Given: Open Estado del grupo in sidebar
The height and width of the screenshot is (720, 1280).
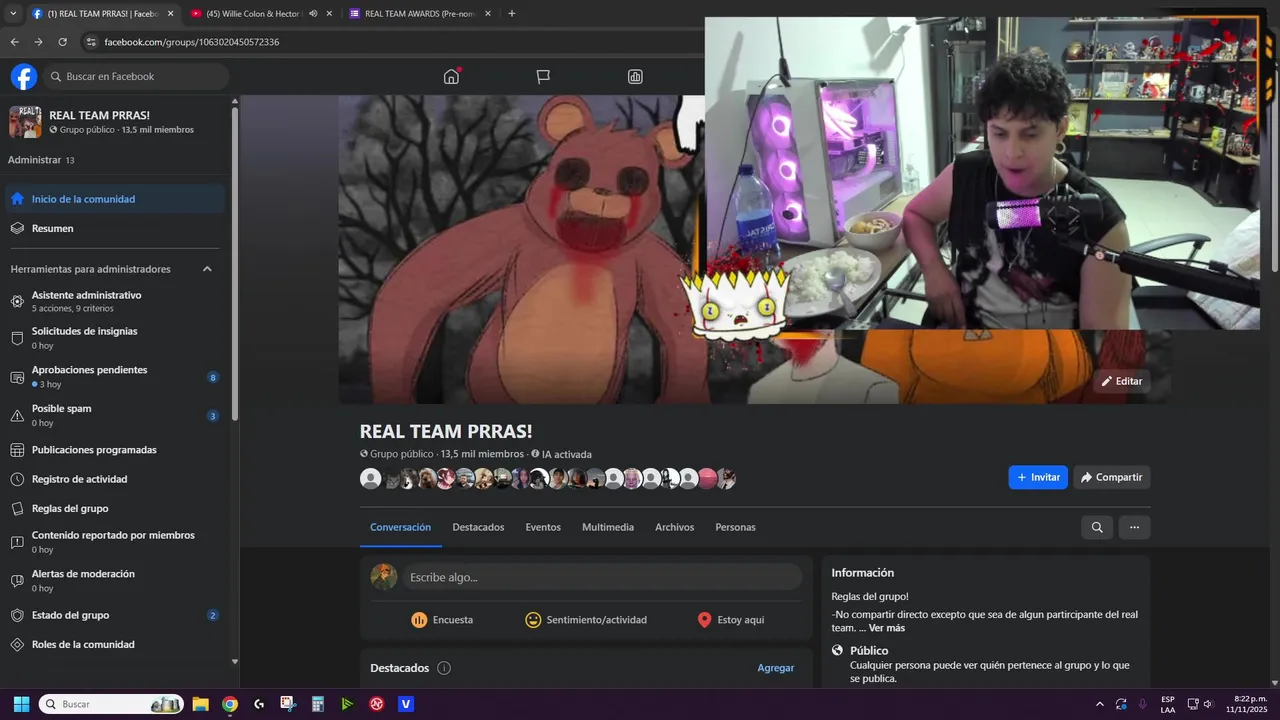Looking at the screenshot, I should (115, 615).
